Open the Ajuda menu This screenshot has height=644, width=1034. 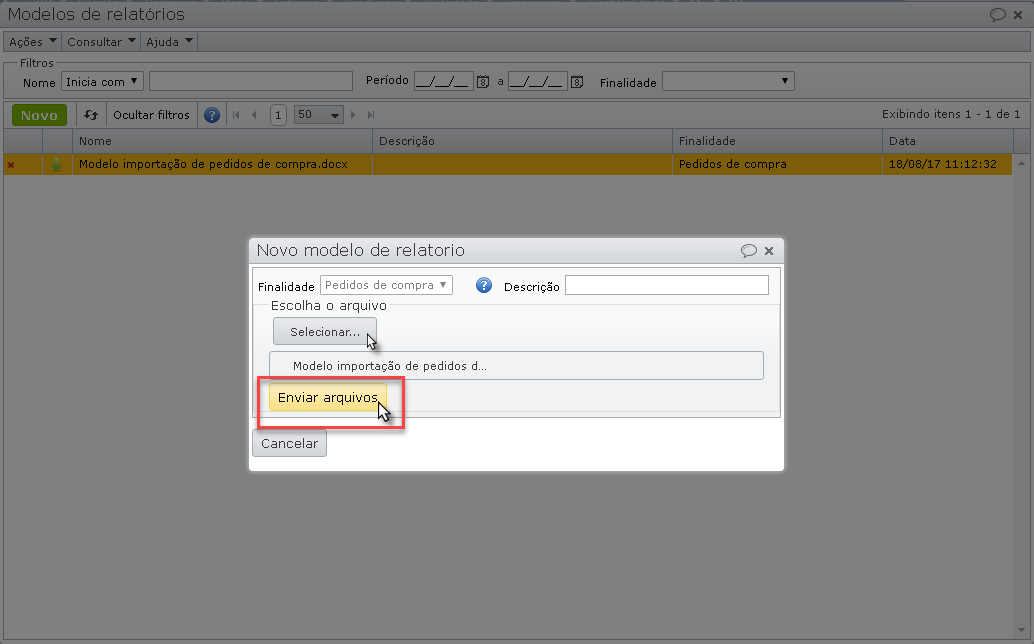[169, 42]
